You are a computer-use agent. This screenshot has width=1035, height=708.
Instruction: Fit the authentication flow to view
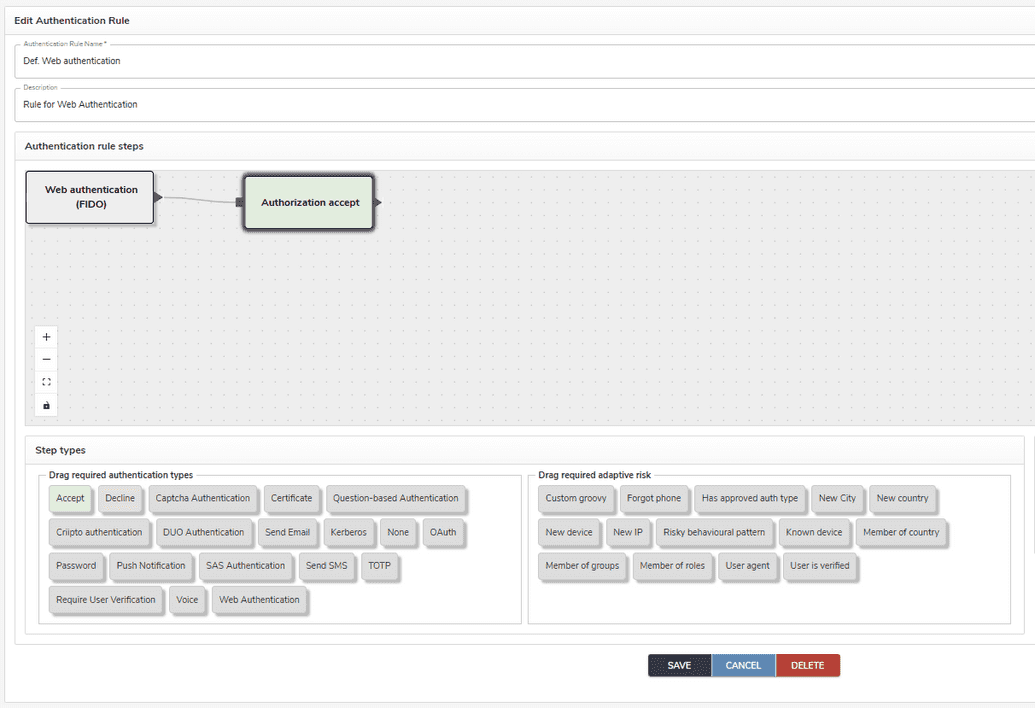point(46,381)
